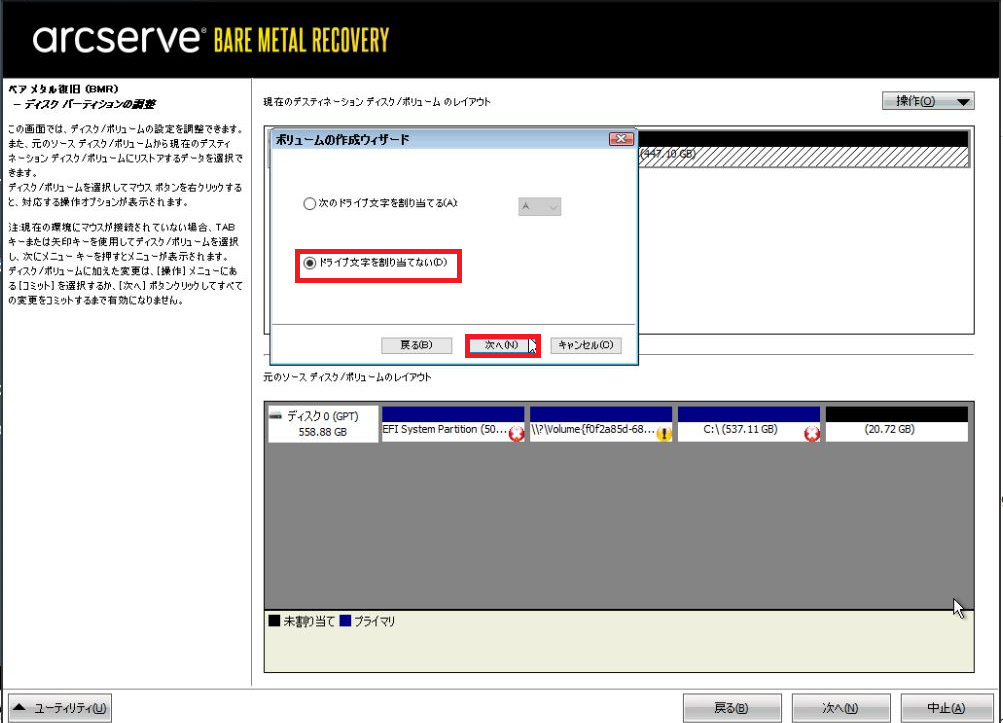
Task: Click the bottom 戻る(B) back button
Action: coord(732,708)
